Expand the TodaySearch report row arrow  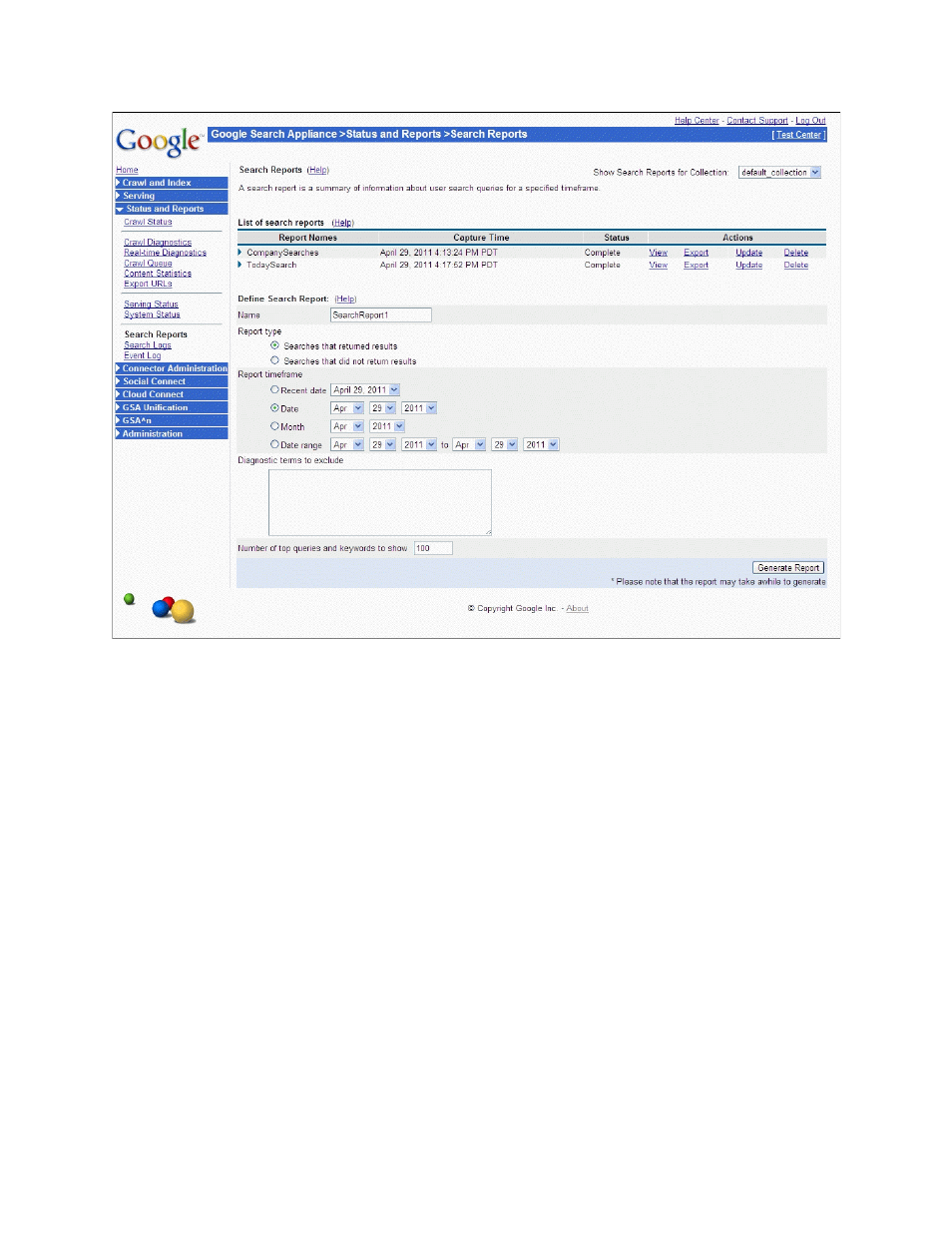239,265
